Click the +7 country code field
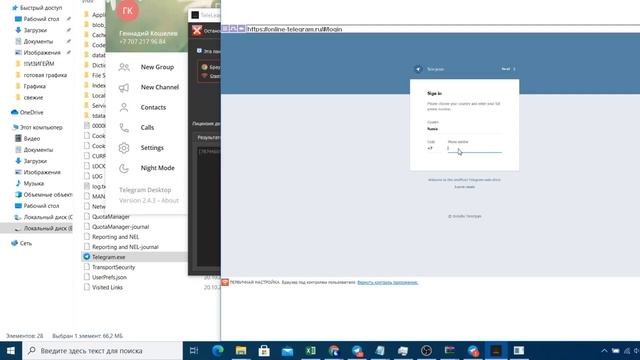Image resolution: width=640 pixels, height=360 pixels. tap(434, 149)
